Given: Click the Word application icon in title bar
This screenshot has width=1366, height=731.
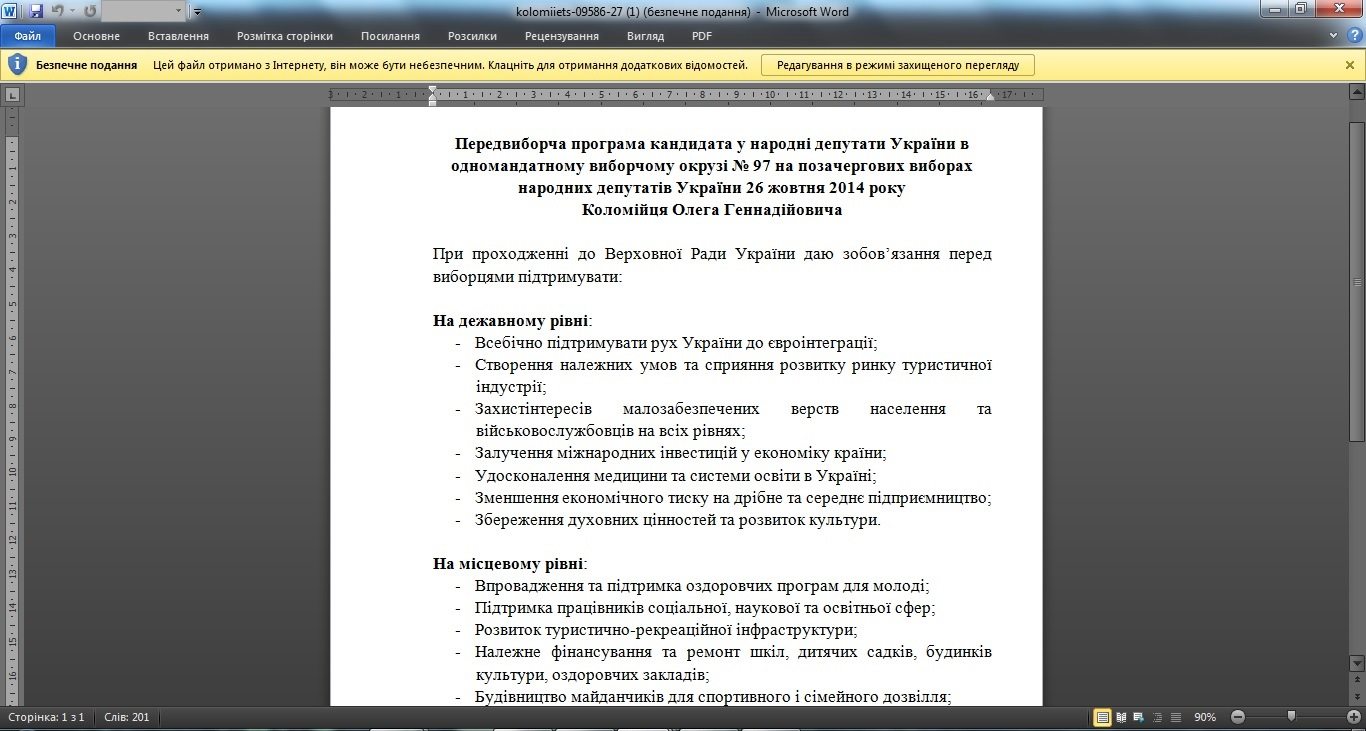Looking at the screenshot, I should click(10, 11).
